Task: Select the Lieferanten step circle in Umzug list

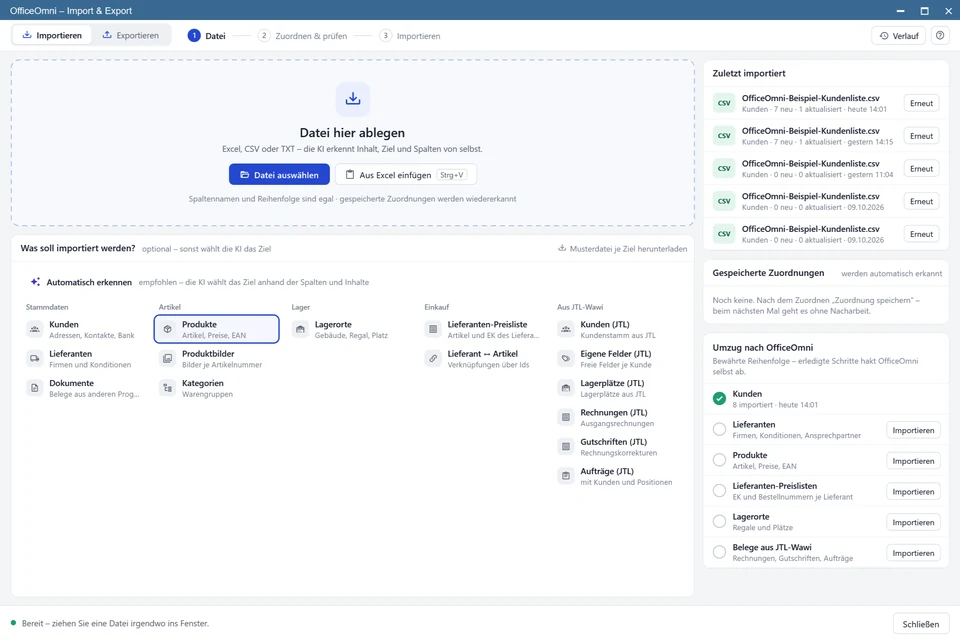Action: coord(719,429)
